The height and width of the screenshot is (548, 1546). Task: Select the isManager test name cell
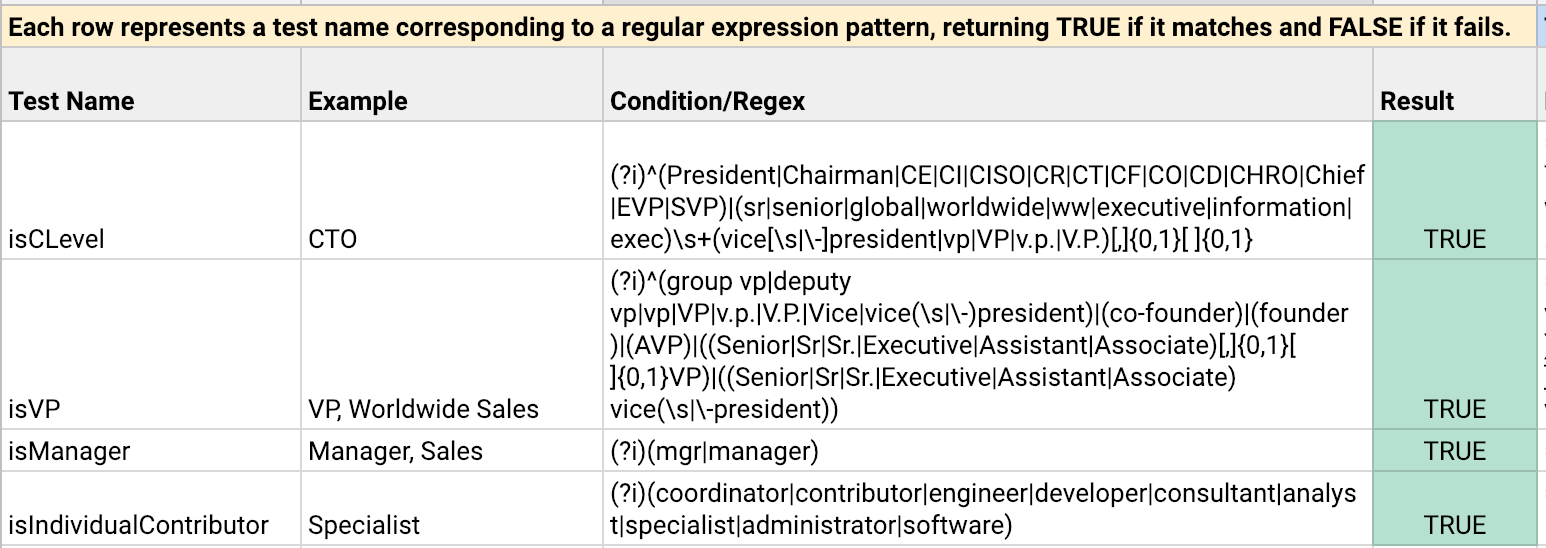tap(69, 451)
